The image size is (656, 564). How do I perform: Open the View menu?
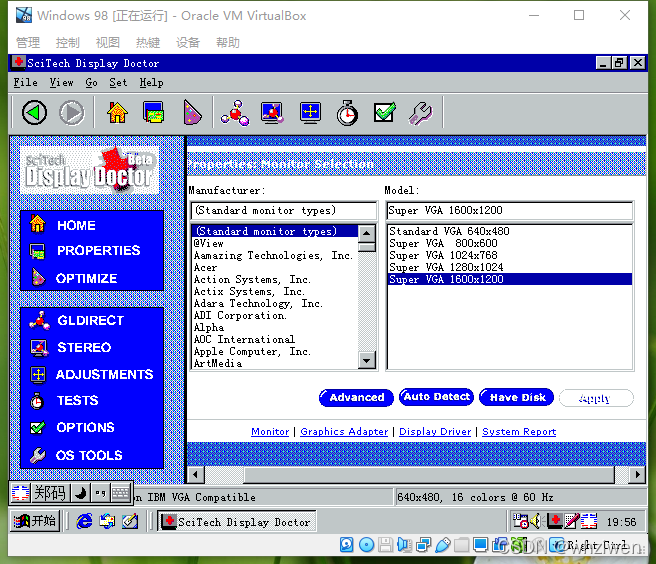tap(62, 82)
